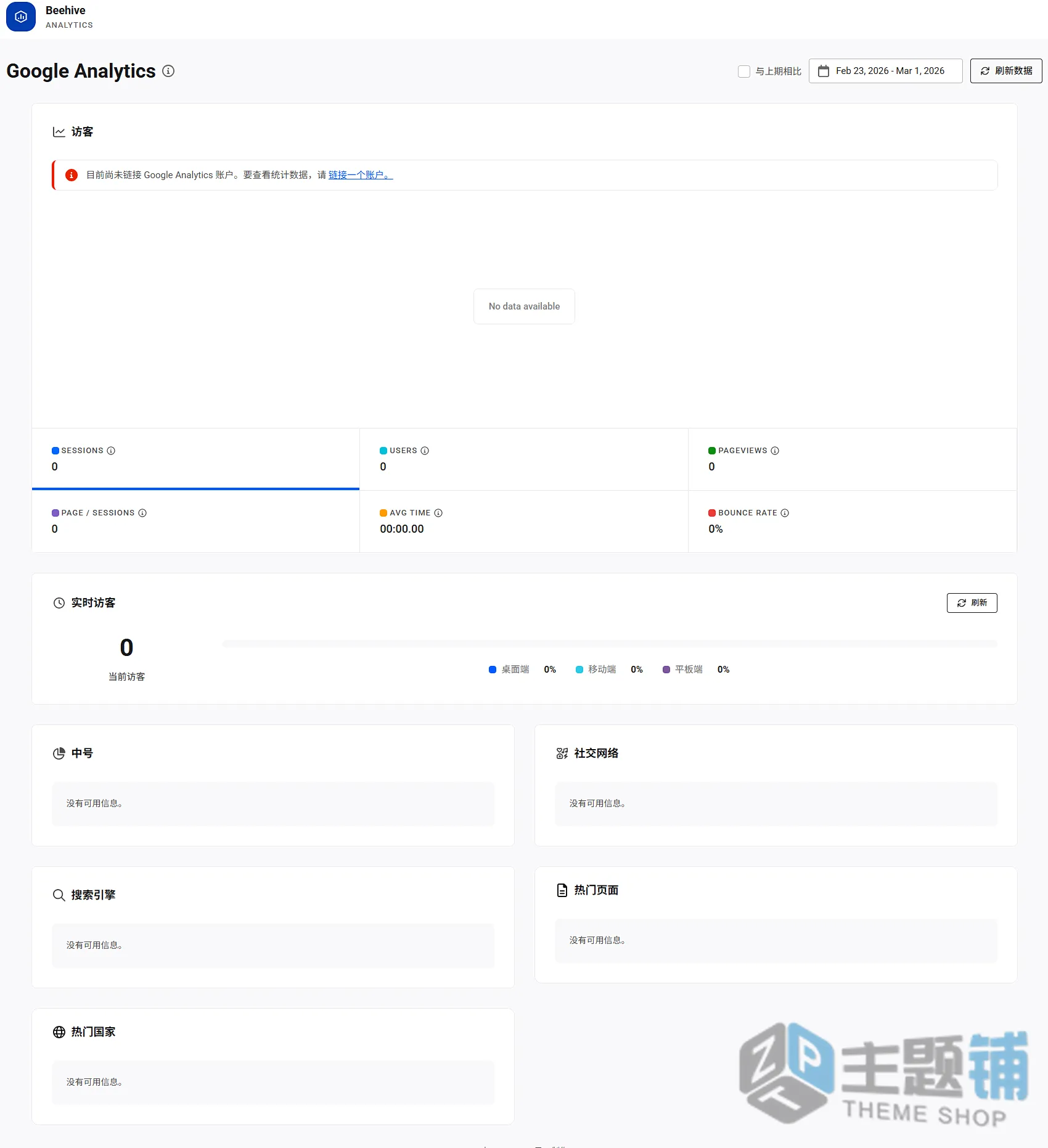This screenshot has width=1048, height=1148.
Task: Open the info icon beside Google Analytics title
Action: (x=168, y=71)
